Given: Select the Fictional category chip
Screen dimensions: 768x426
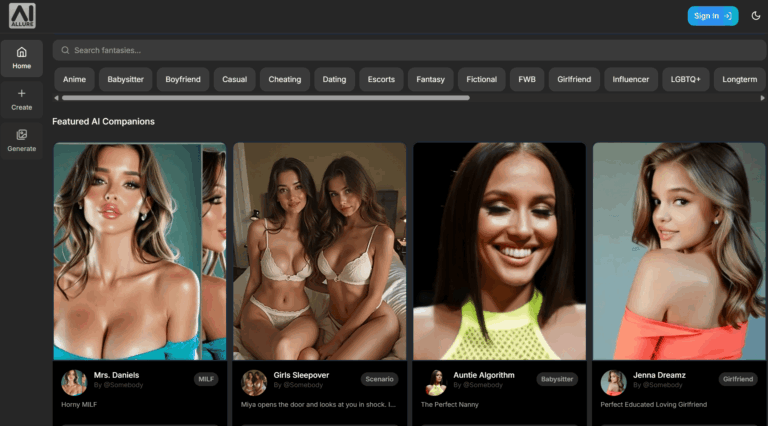Looking at the screenshot, I should (x=481, y=79).
